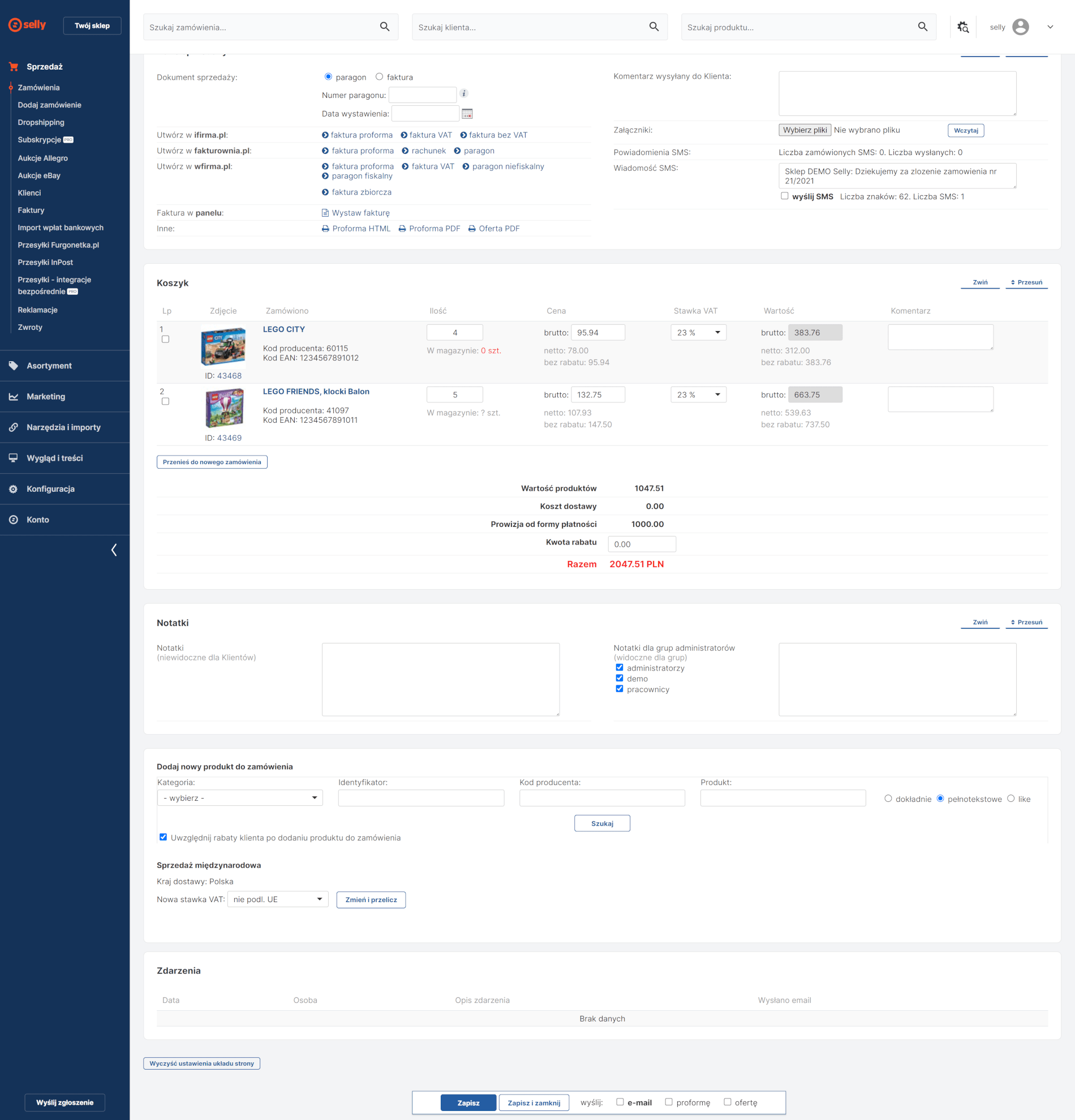
Task: Click the Selly logo
Action: click(x=27, y=24)
